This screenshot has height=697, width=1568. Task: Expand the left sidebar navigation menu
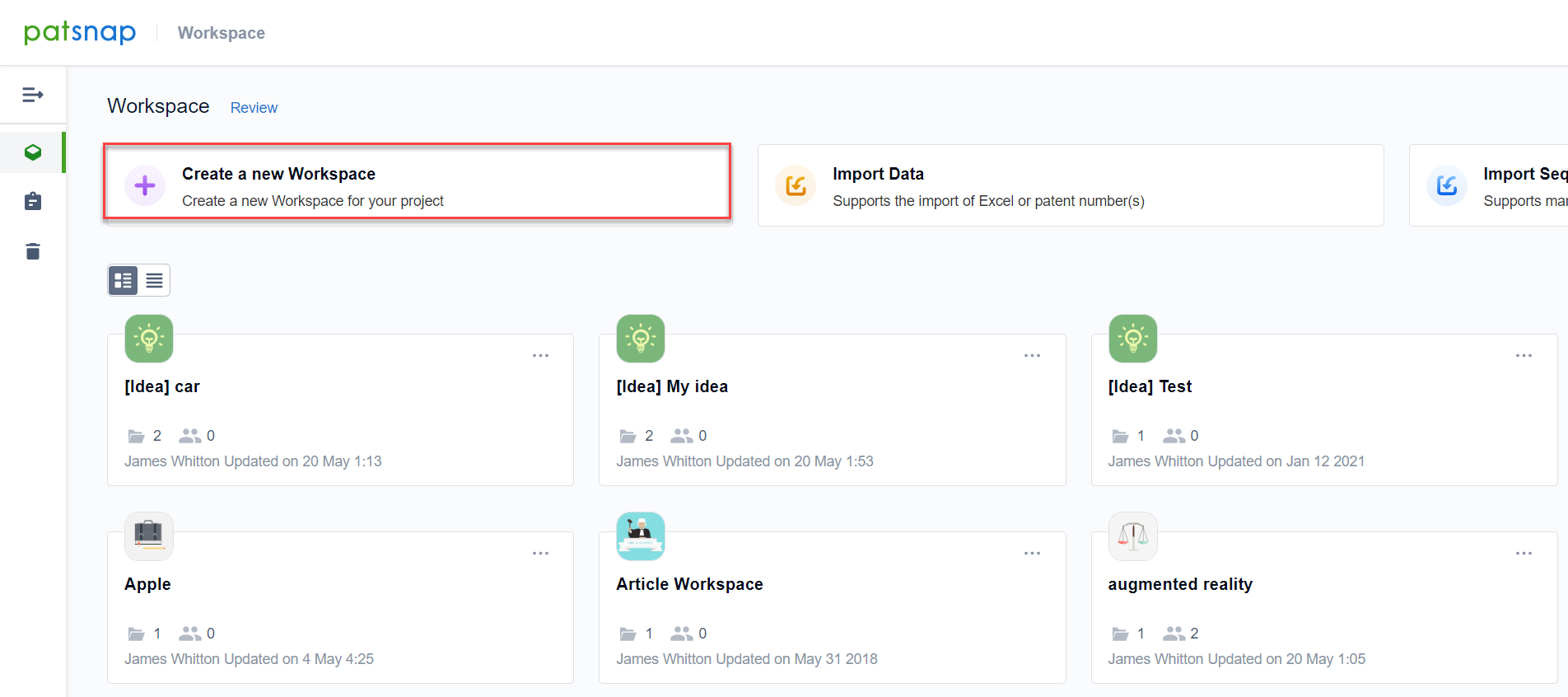tap(33, 95)
